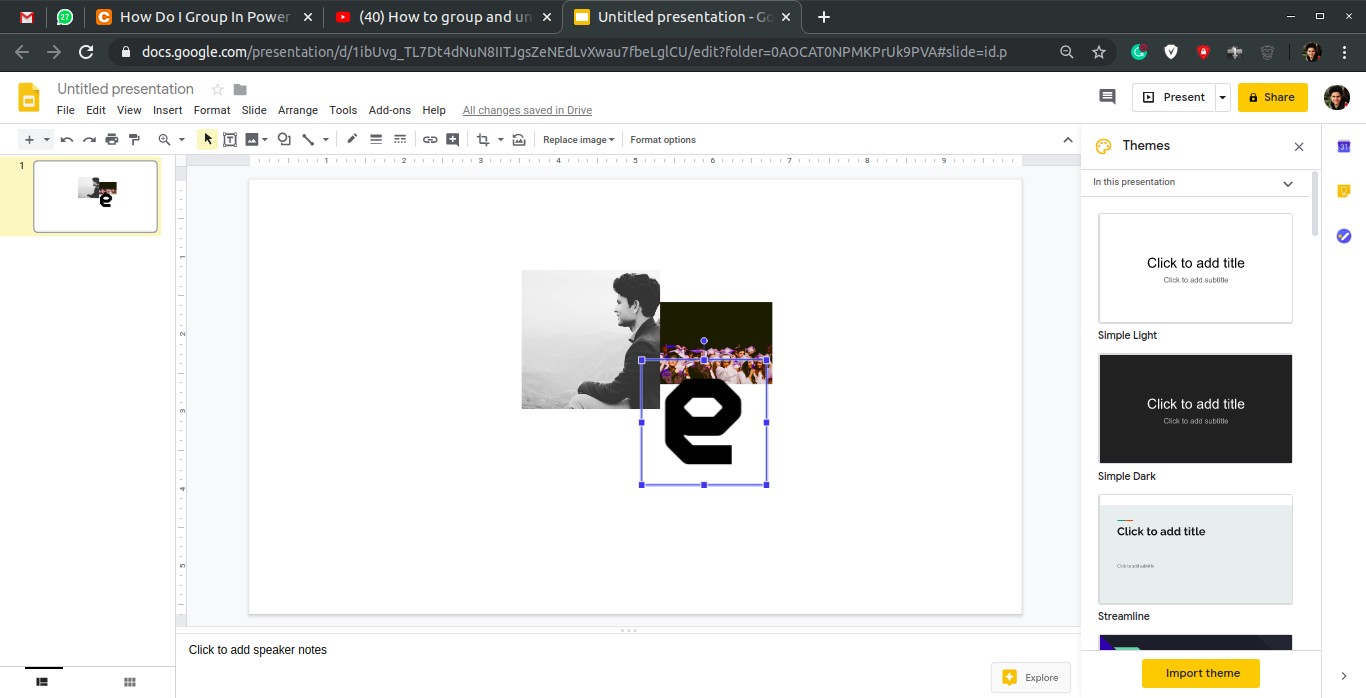
Task: Click All changes saved in Drive link
Action: click(x=527, y=110)
